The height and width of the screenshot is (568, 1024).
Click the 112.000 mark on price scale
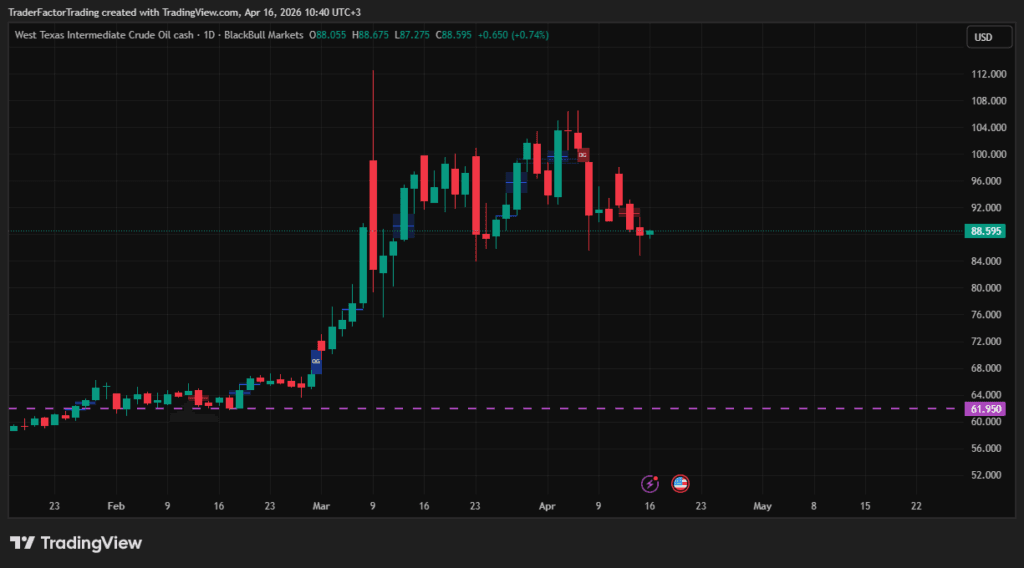tap(988, 74)
